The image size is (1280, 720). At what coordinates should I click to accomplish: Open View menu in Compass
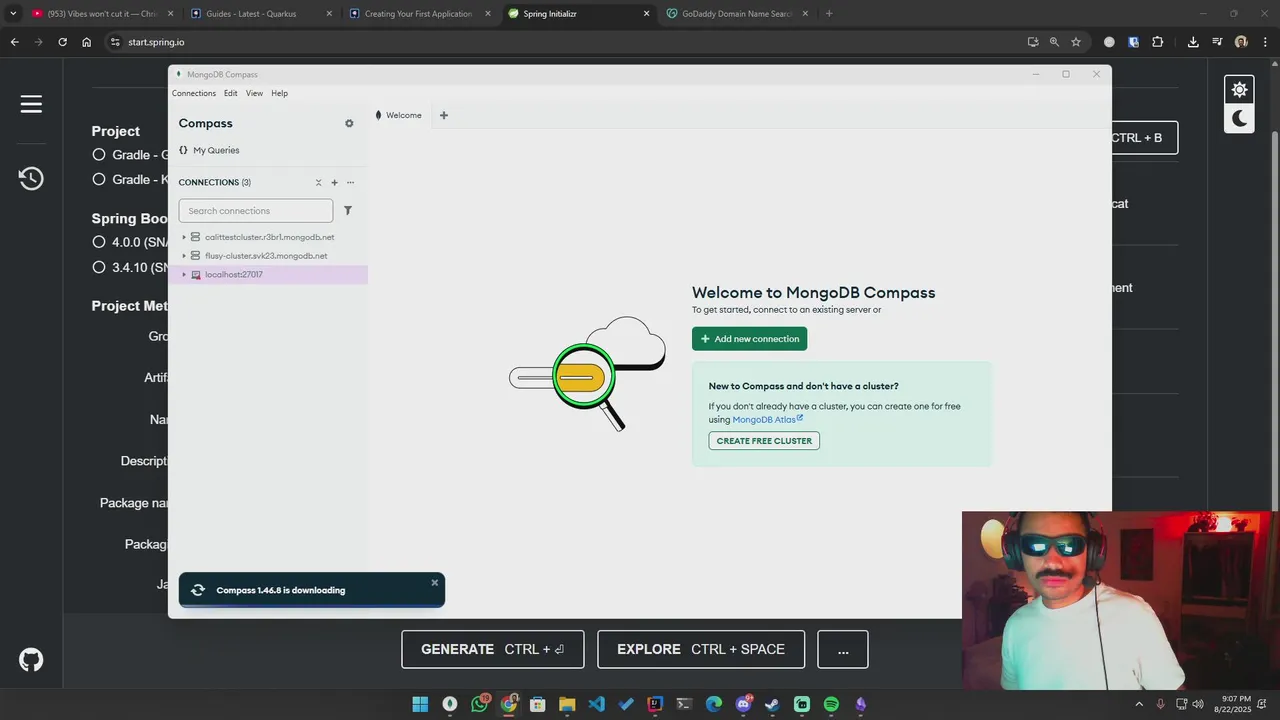coord(255,93)
